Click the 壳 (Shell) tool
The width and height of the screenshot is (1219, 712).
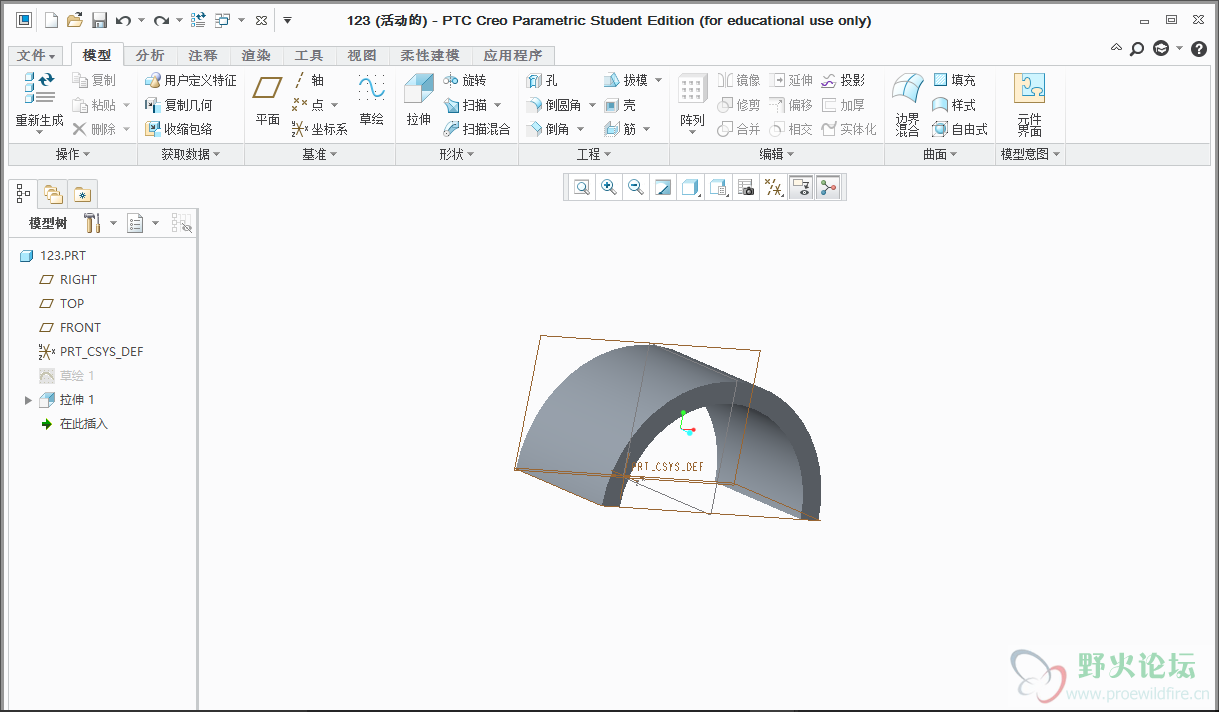pyautogui.click(x=619, y=105)
